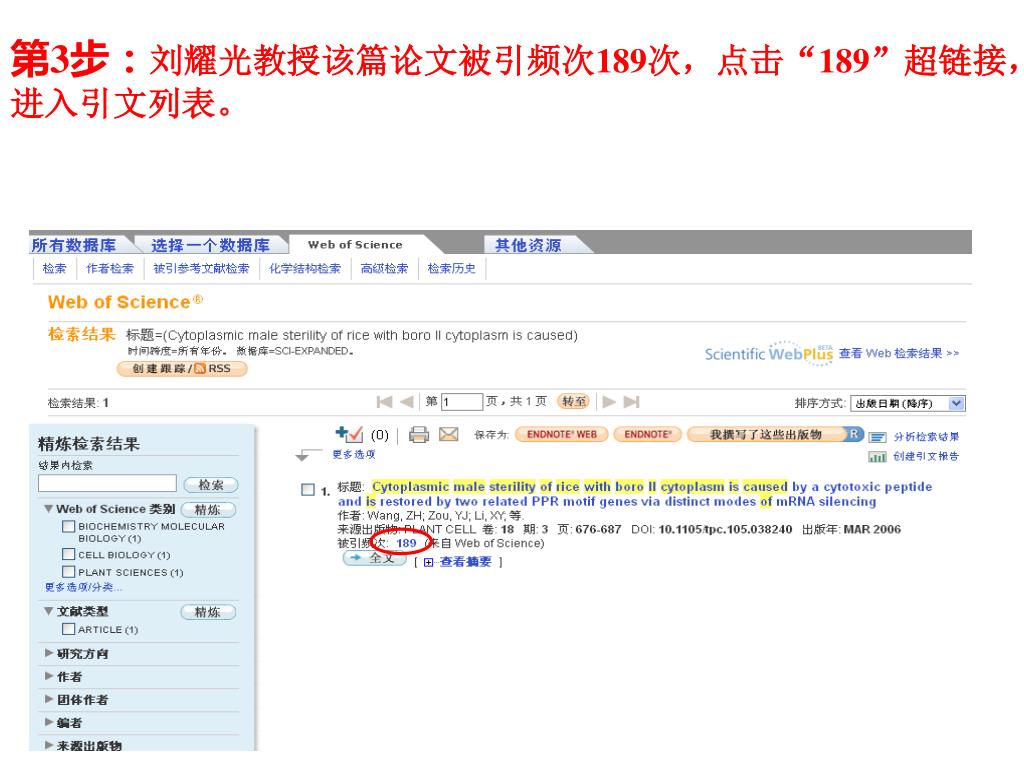
Task: Go to last page arrow icon
Action: (632, 402)
